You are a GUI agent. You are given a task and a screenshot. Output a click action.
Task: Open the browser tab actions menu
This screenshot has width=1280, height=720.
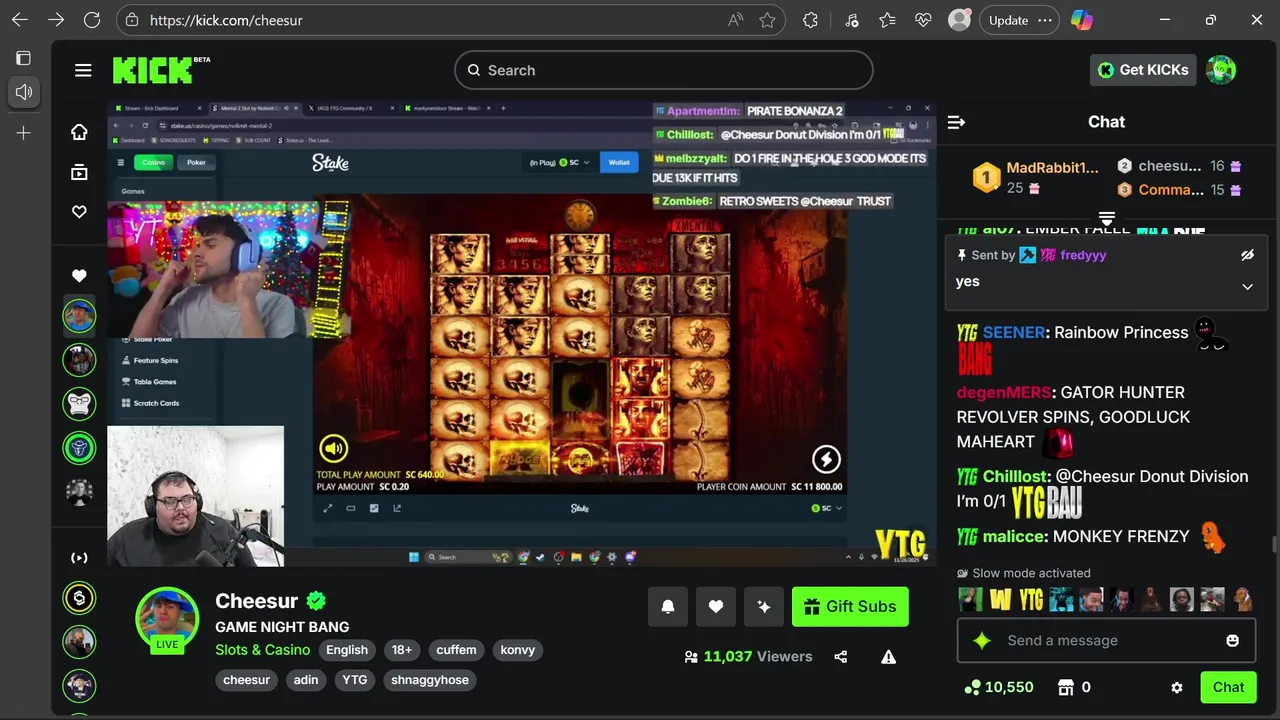click(x=24, y=58)
